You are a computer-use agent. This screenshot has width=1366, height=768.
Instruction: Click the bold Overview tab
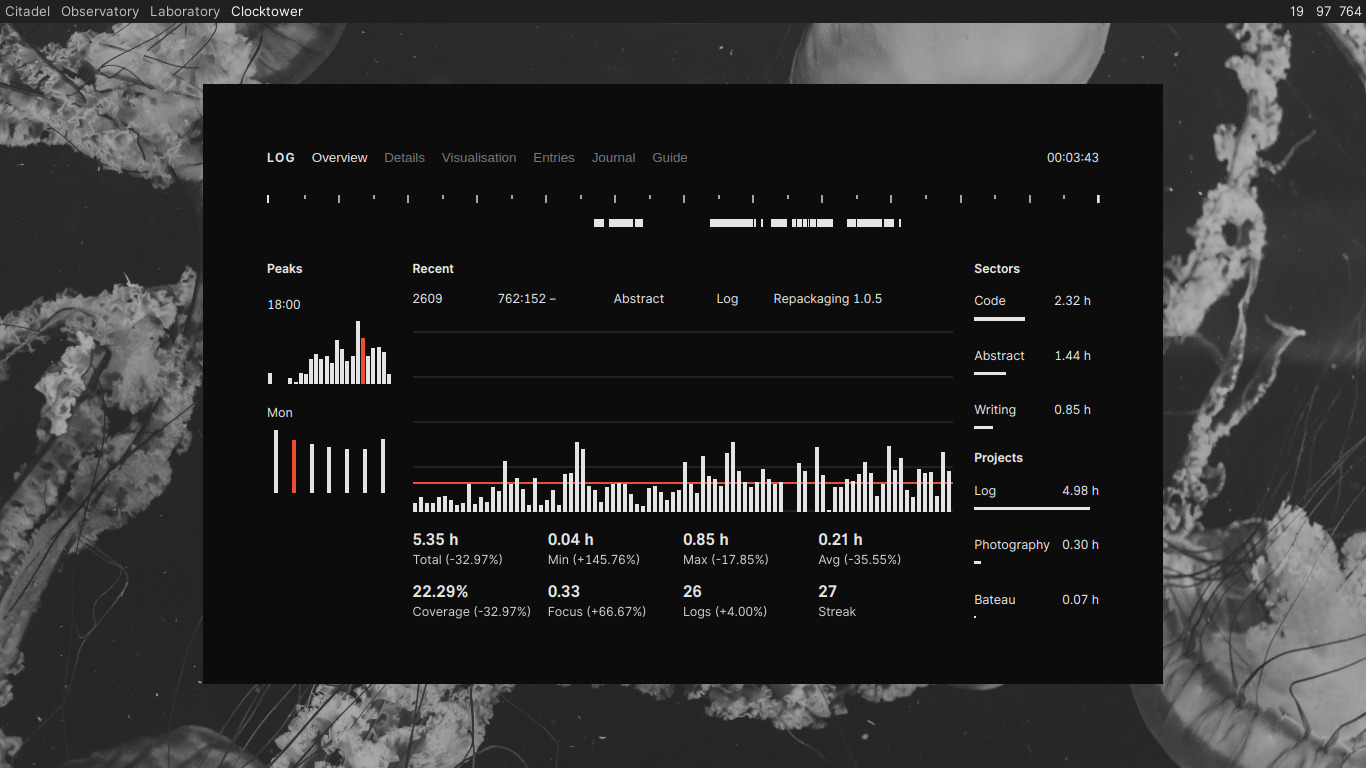pyautogui.click(x=339, y=157)
